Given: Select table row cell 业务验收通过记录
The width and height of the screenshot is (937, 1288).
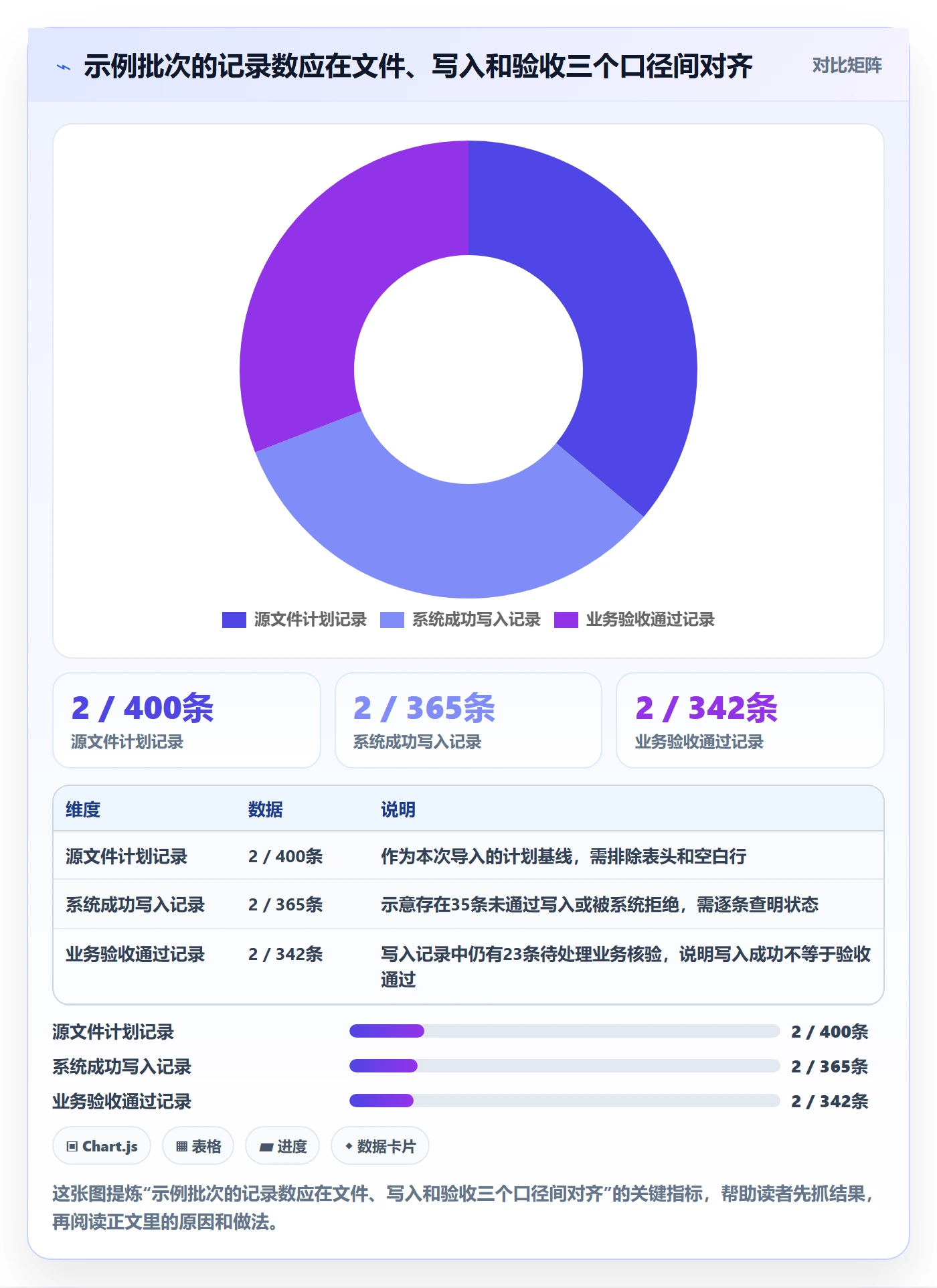Looking at the screenshot, I should click(x=135, y=954).
